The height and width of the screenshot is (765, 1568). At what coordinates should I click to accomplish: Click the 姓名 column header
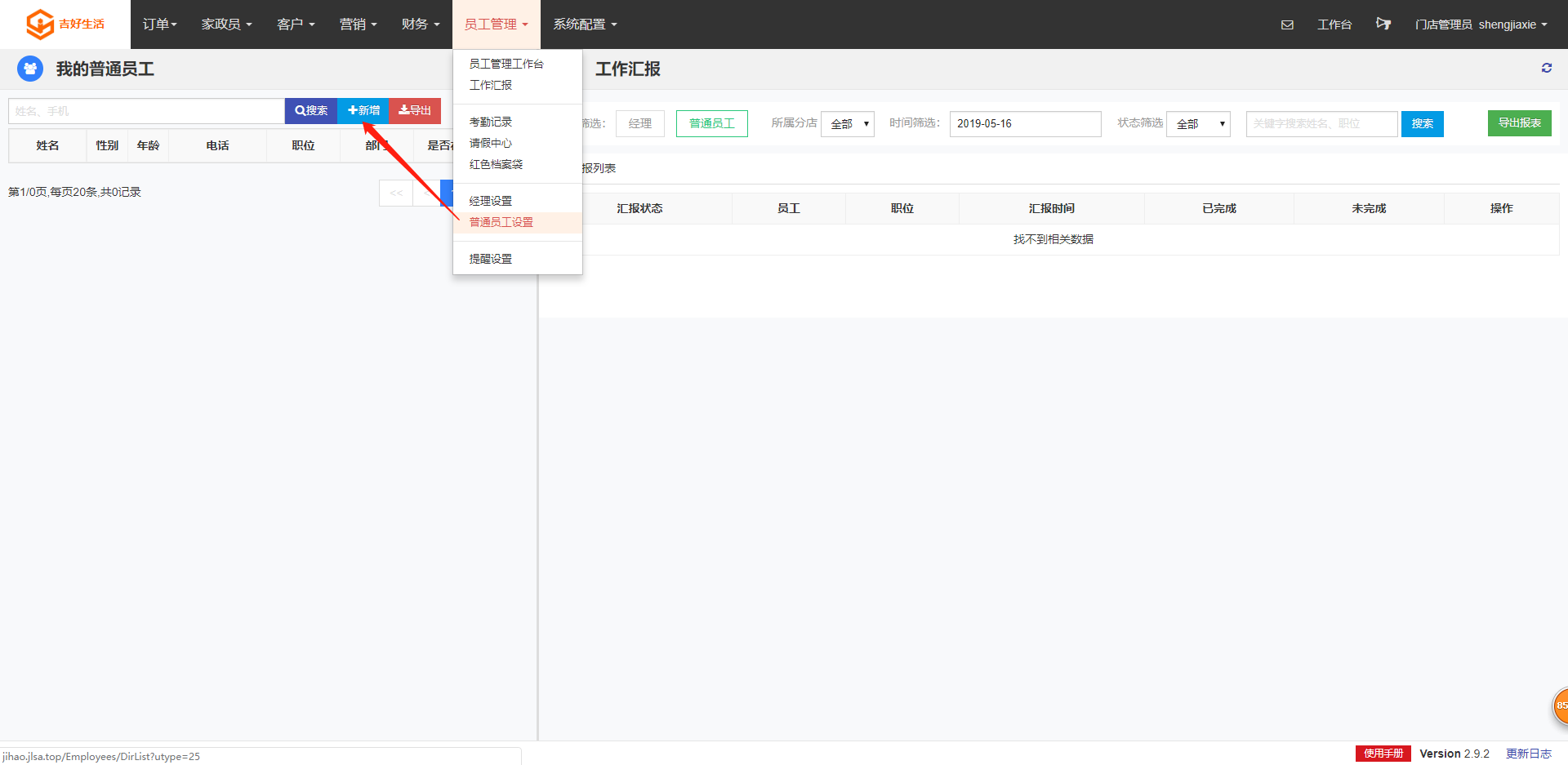[x=47, y=145]
